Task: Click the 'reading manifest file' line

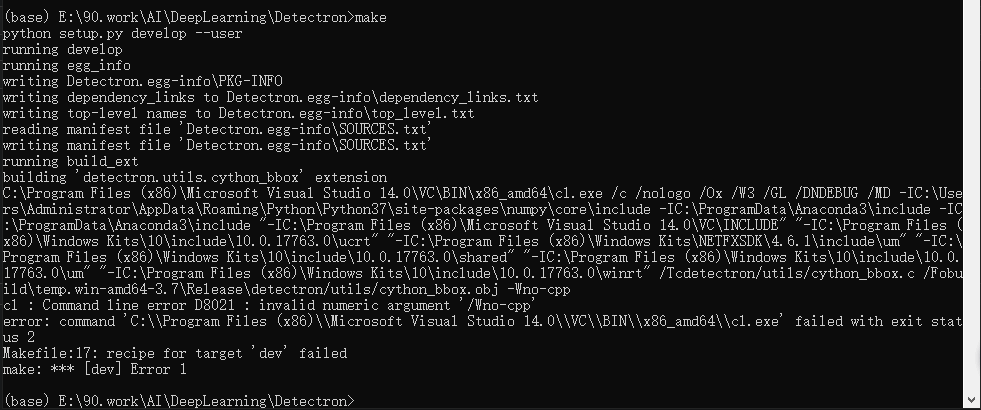Action: (x=217, y=129)
